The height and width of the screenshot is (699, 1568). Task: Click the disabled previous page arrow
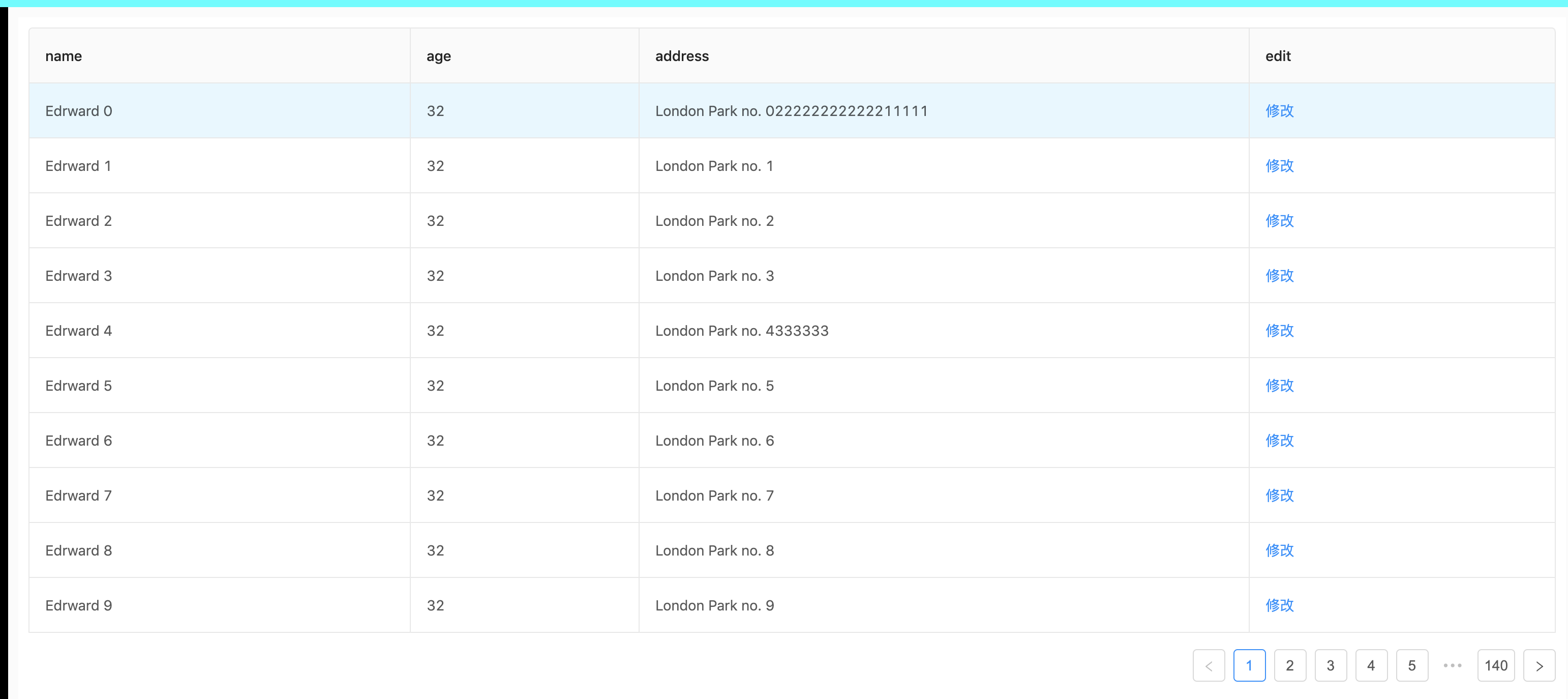pos(1208,665)
